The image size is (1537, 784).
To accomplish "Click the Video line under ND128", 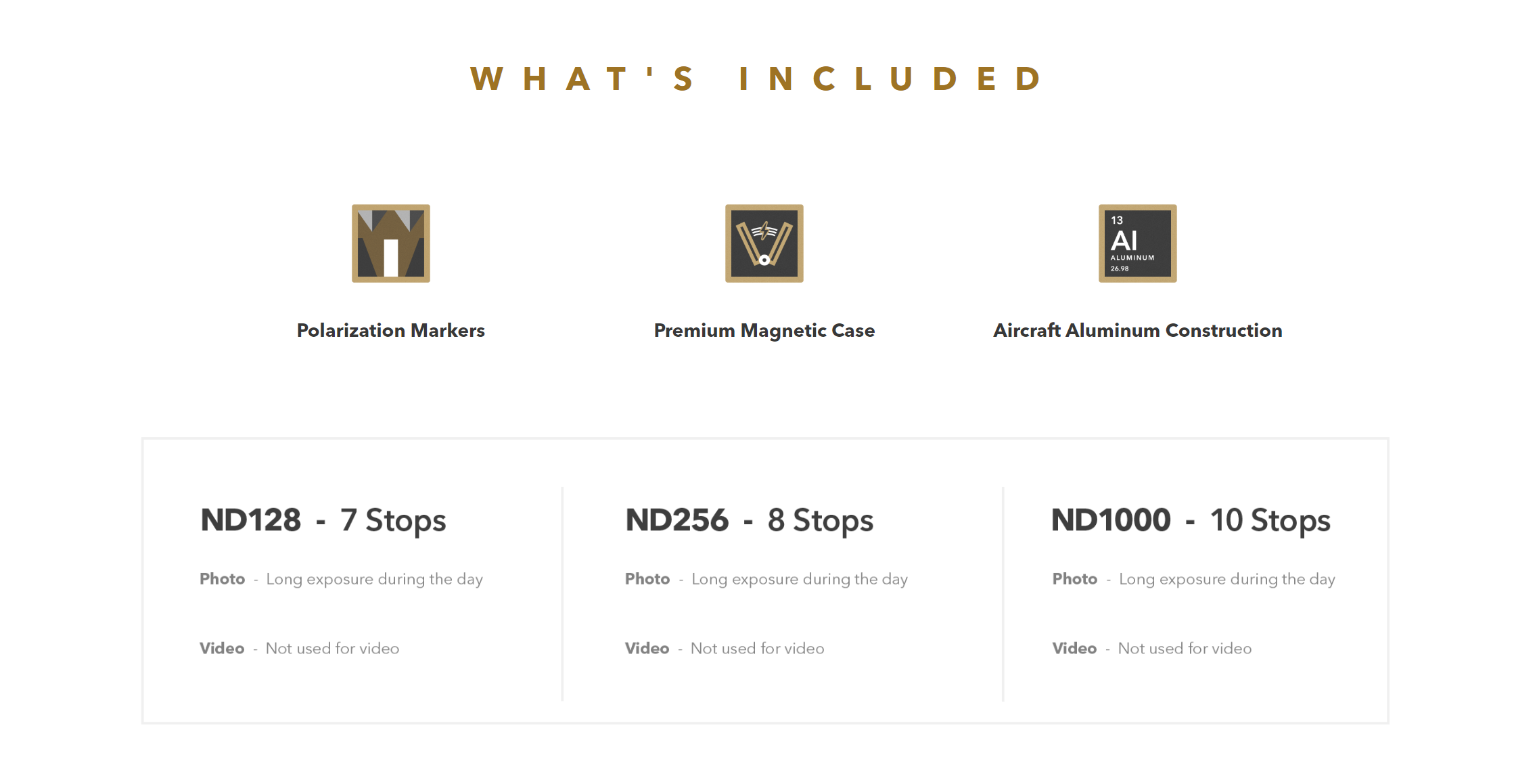I will (299, 648).
